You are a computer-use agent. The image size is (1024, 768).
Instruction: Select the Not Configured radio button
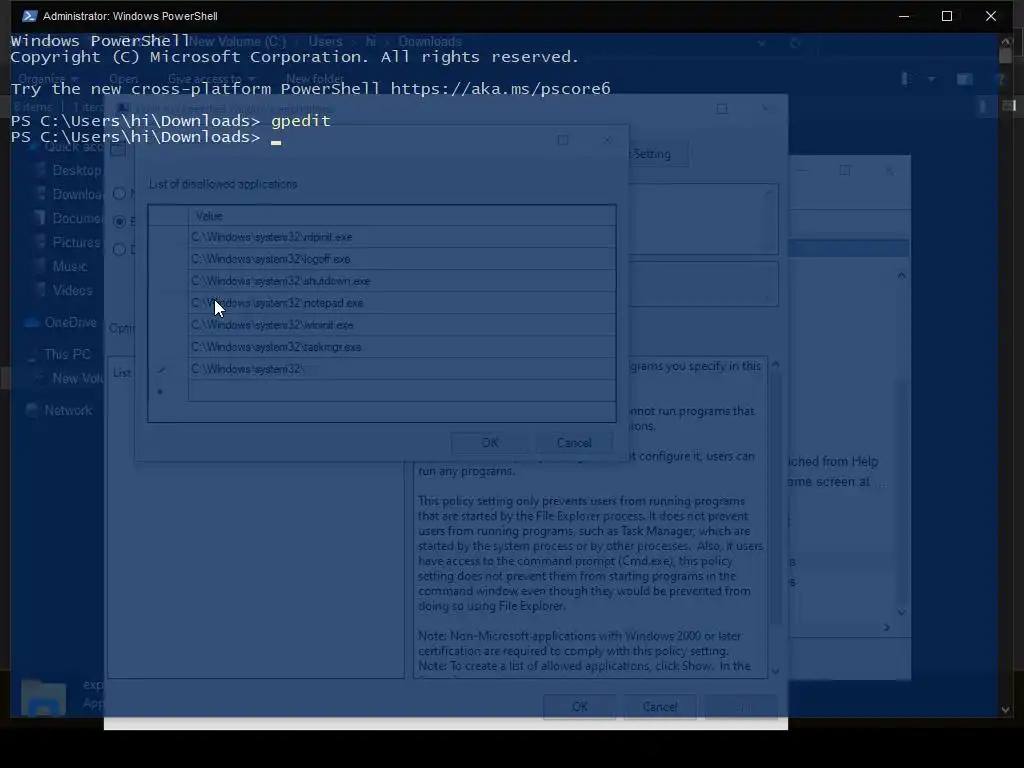pos(120,193)
